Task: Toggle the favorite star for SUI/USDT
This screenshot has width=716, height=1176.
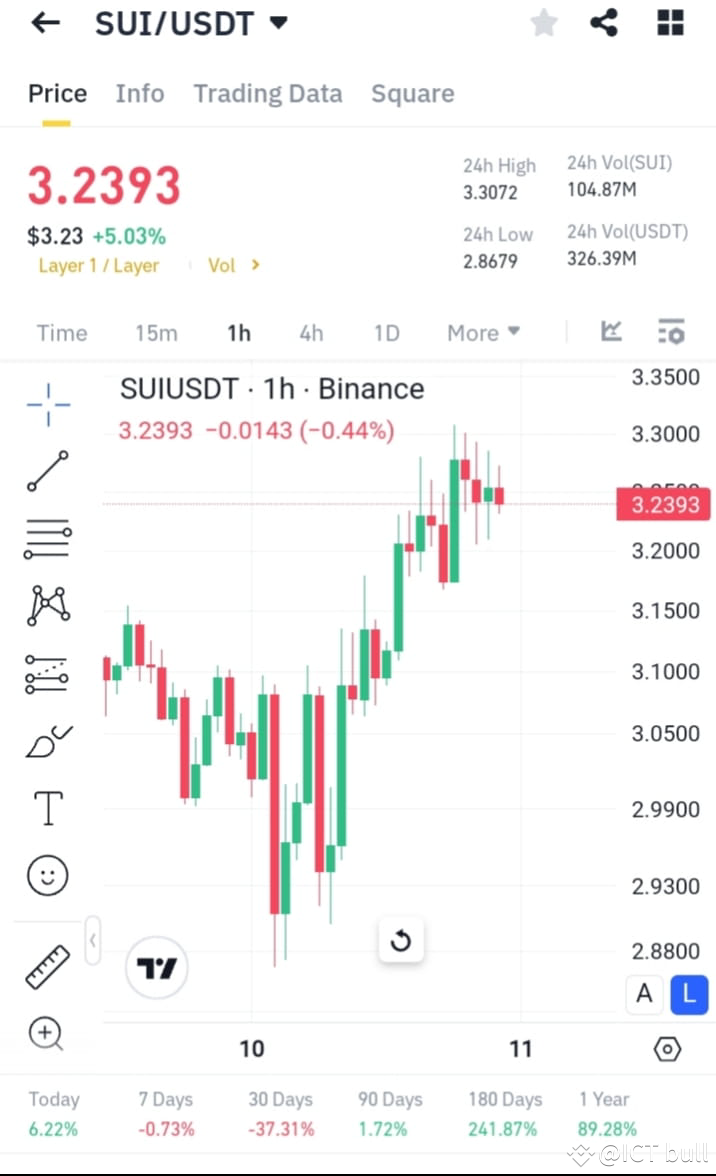Action: tap(543, 22)
